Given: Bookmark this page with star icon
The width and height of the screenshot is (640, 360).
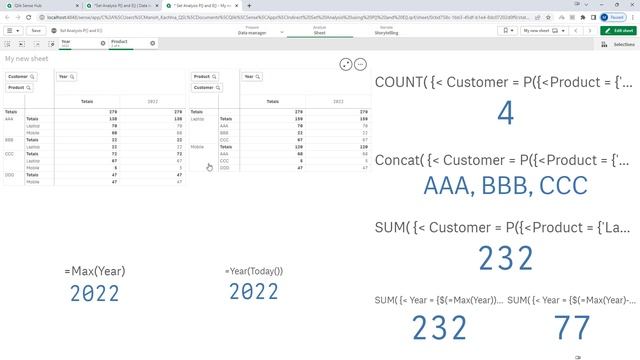Looking at the screenshot, I should click(548, 18).
